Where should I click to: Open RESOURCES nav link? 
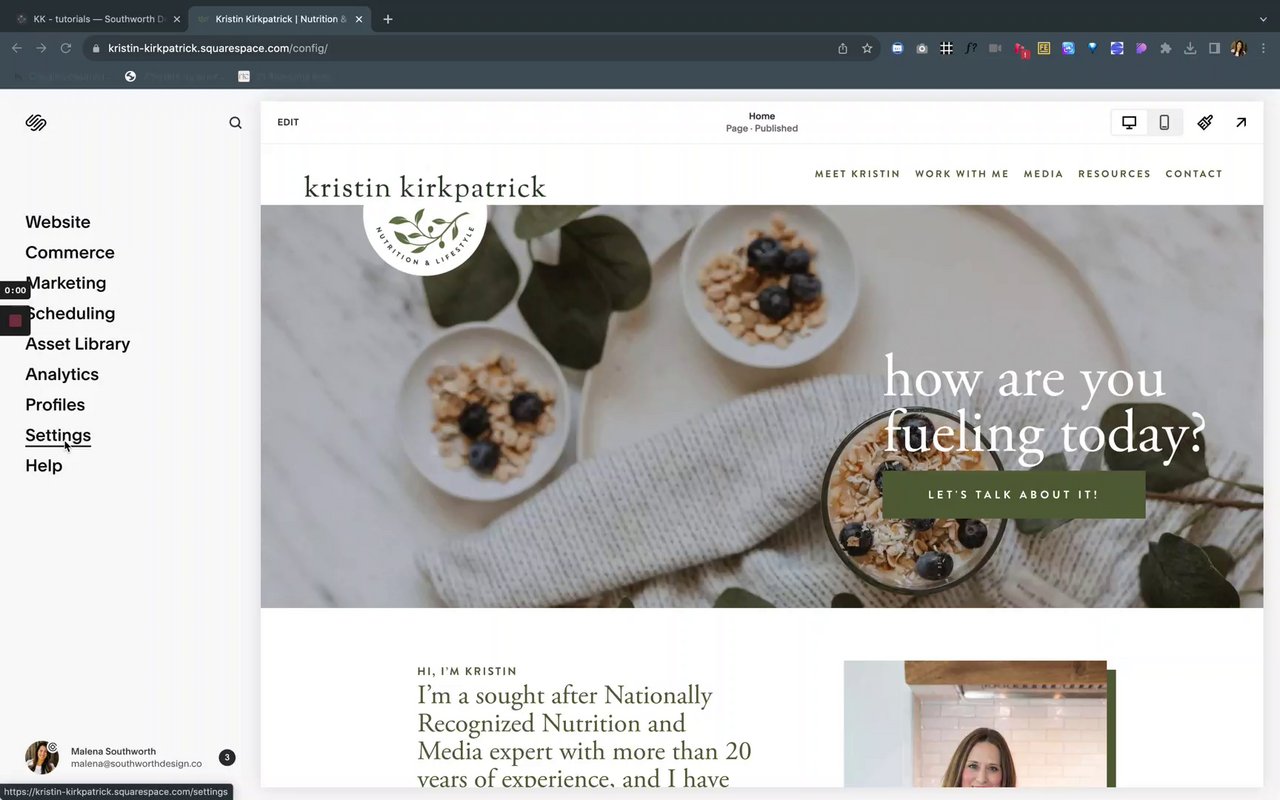tap(1114, 174)
